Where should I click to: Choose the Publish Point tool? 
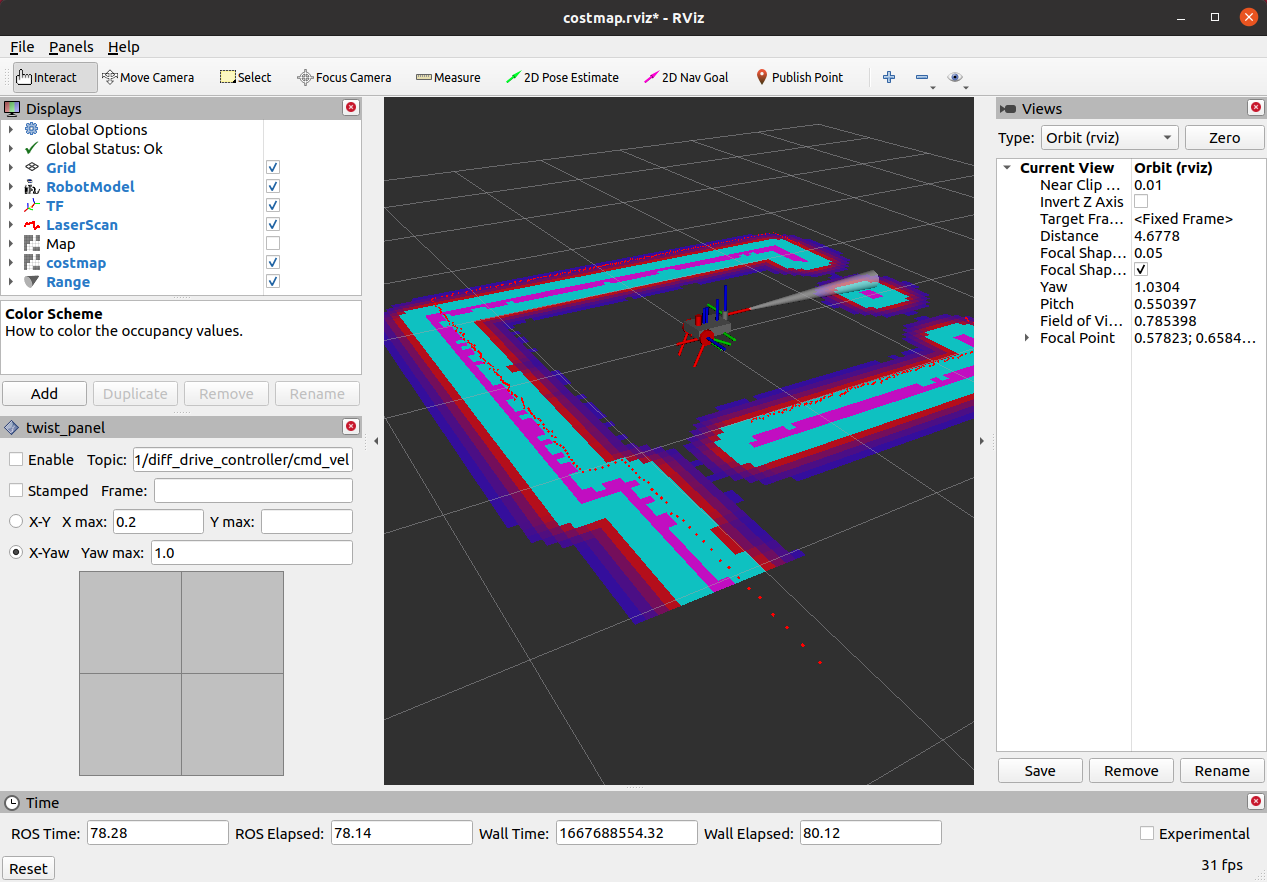pyautogui.click(x=799, y=77)
